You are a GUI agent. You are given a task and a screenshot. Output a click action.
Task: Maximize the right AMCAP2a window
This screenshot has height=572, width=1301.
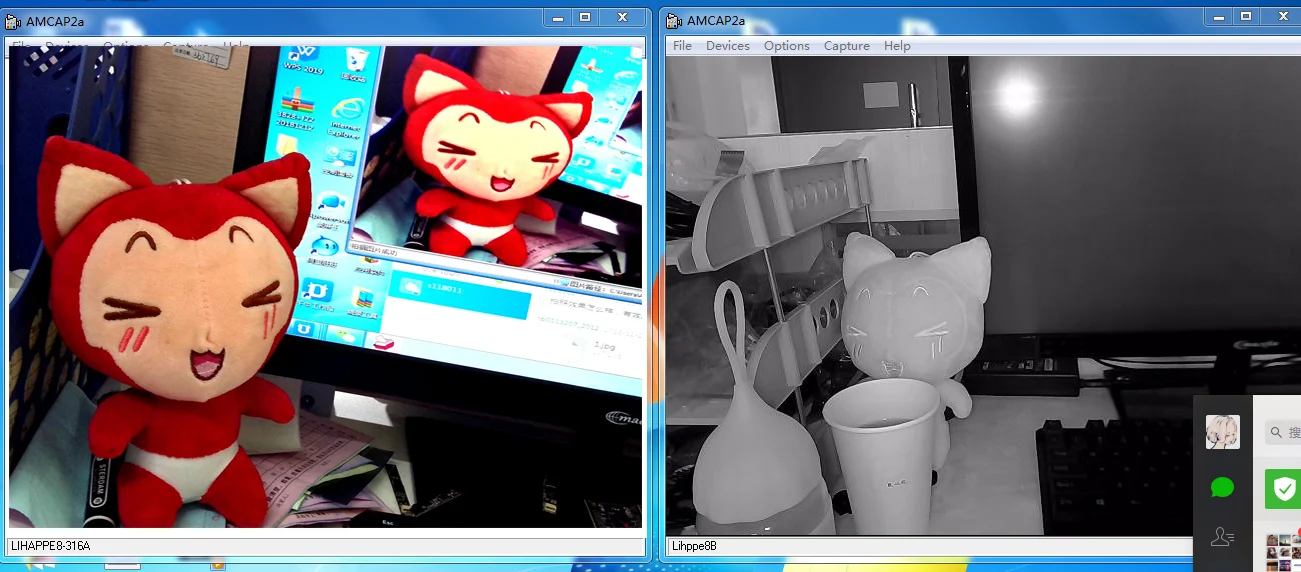pos(1246,17)
